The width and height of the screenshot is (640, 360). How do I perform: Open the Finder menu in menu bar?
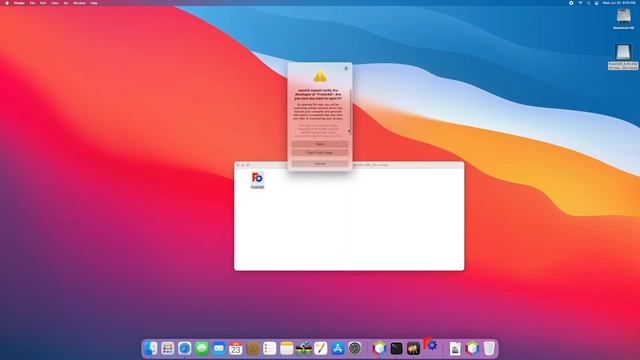(x=19, y=3)
